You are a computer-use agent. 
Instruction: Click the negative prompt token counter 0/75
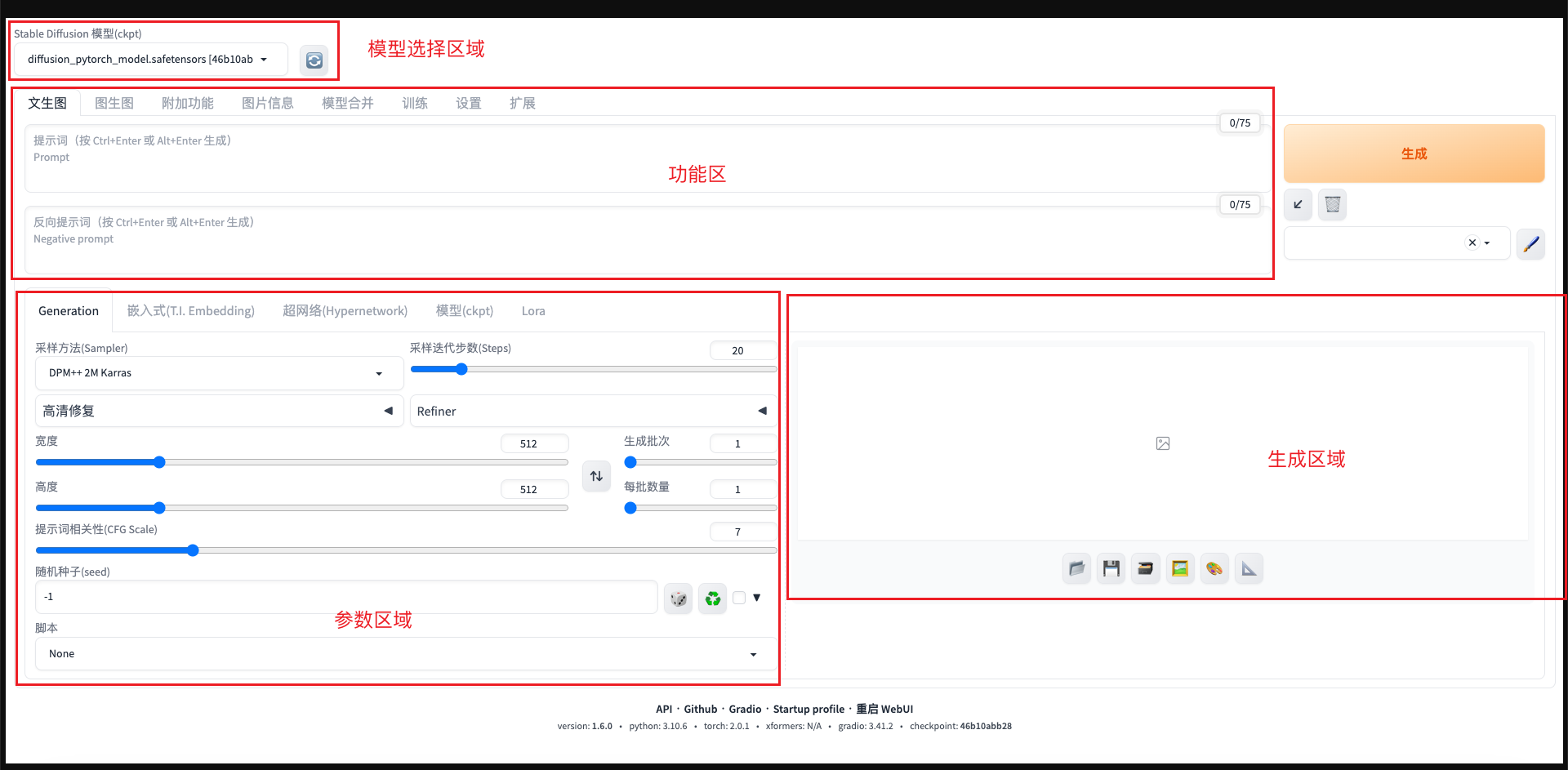click(x=1240, y=204)
